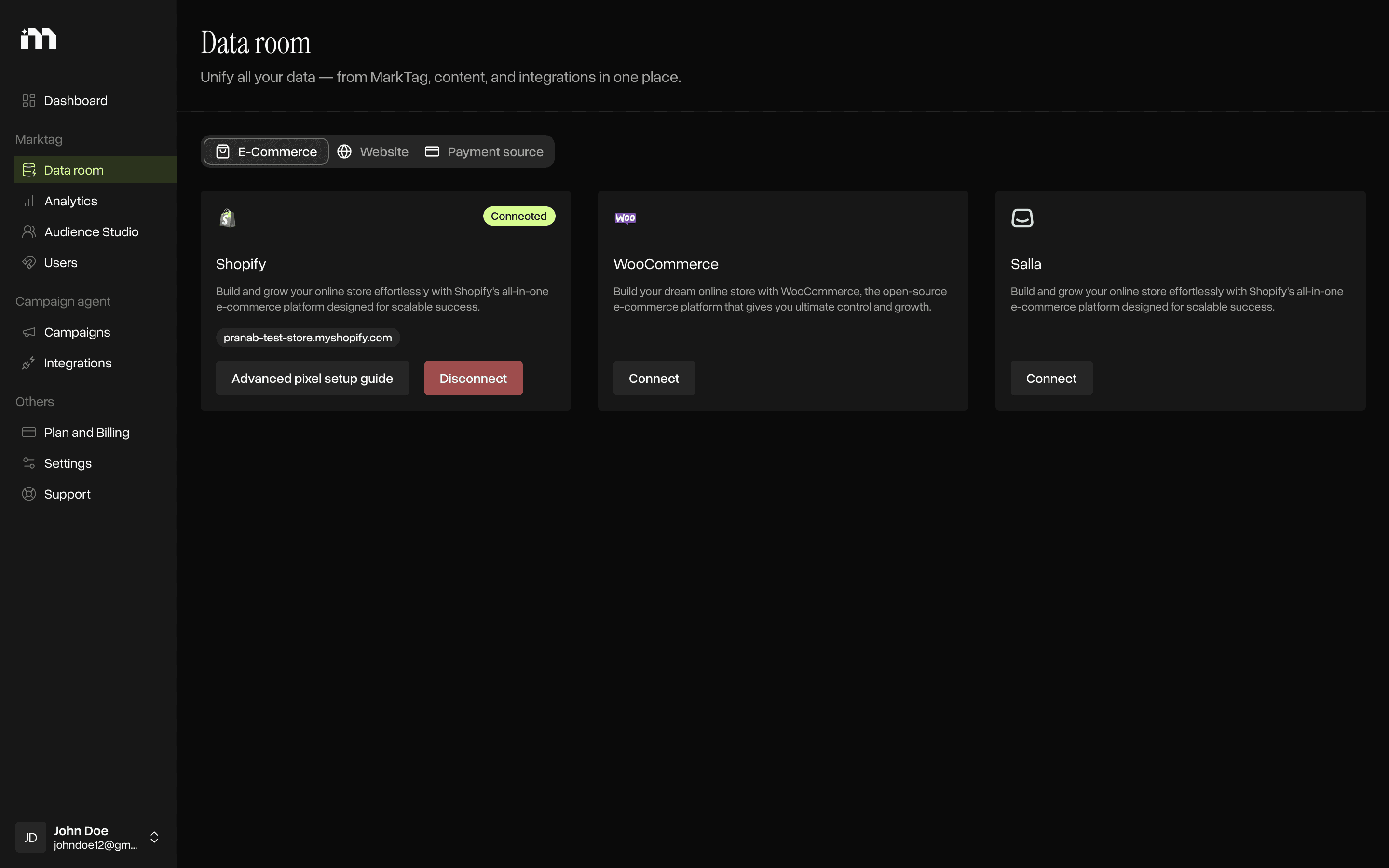This screenshot has width=1389, height=868.
Task: Open the Dashboard page
Action: 95,100
